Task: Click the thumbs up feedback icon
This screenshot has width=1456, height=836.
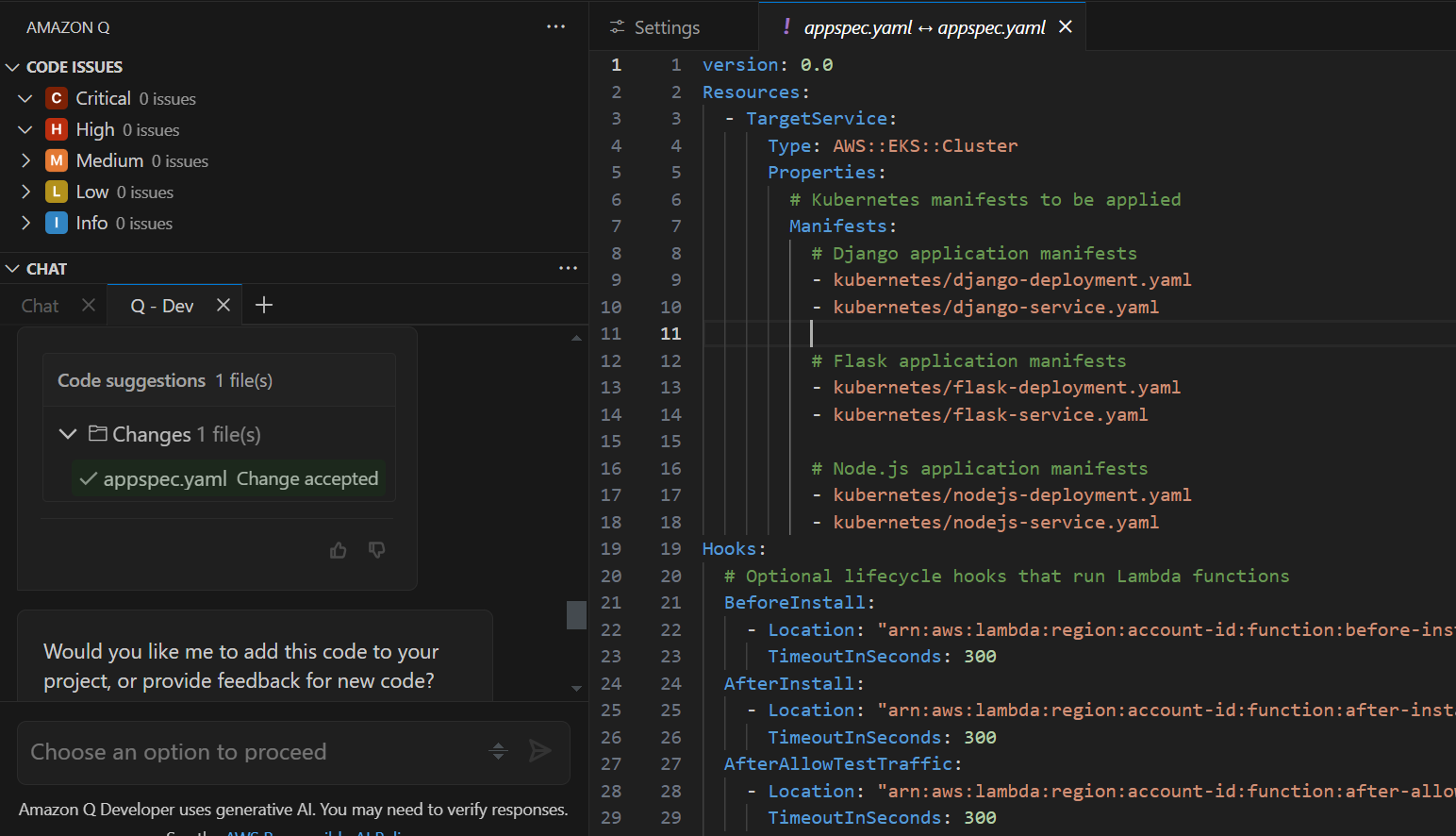Action: pyautogui.click(x=339, y=550)
